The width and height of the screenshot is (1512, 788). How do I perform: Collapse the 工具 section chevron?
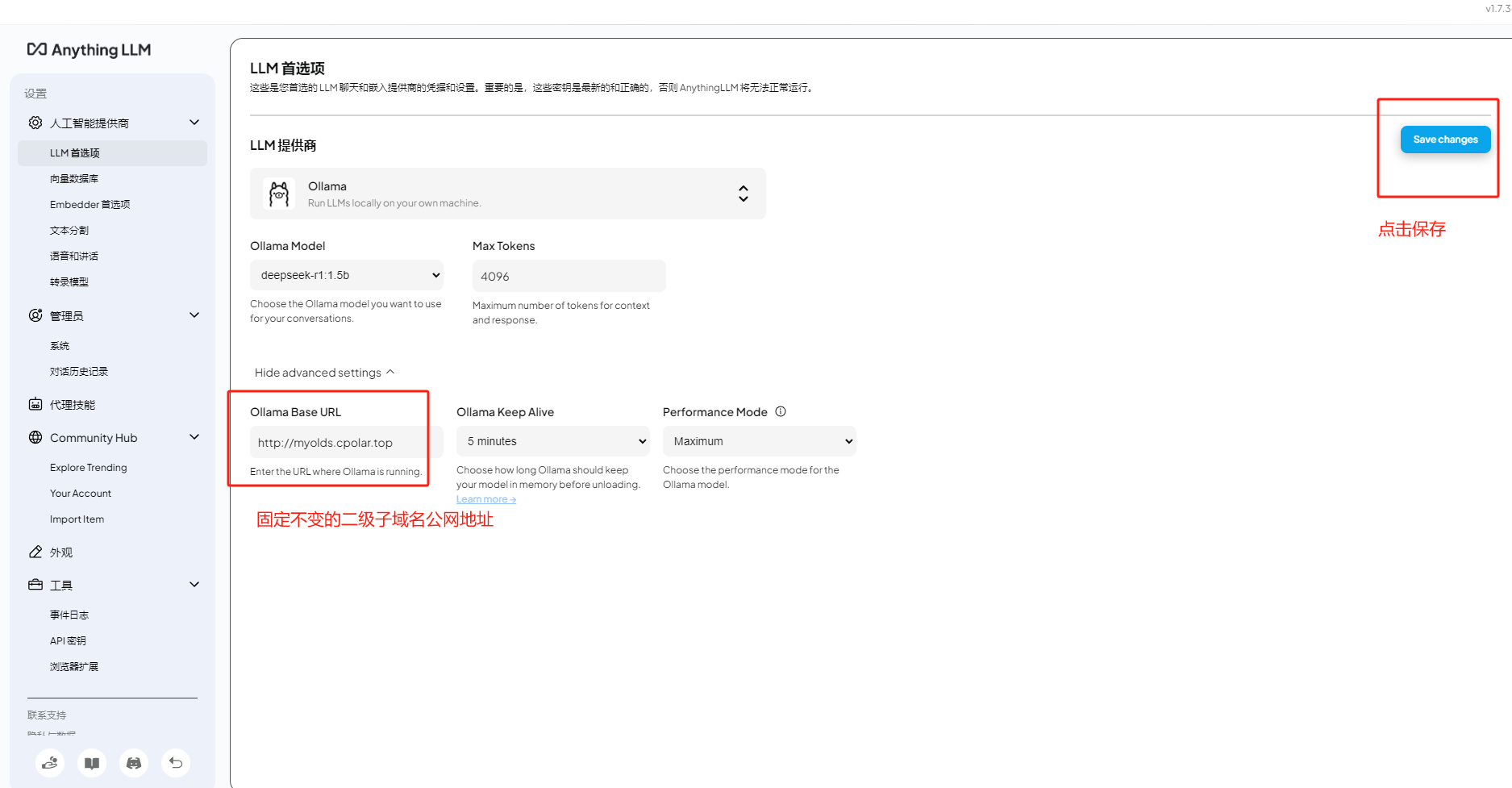(x=194, y=585)
